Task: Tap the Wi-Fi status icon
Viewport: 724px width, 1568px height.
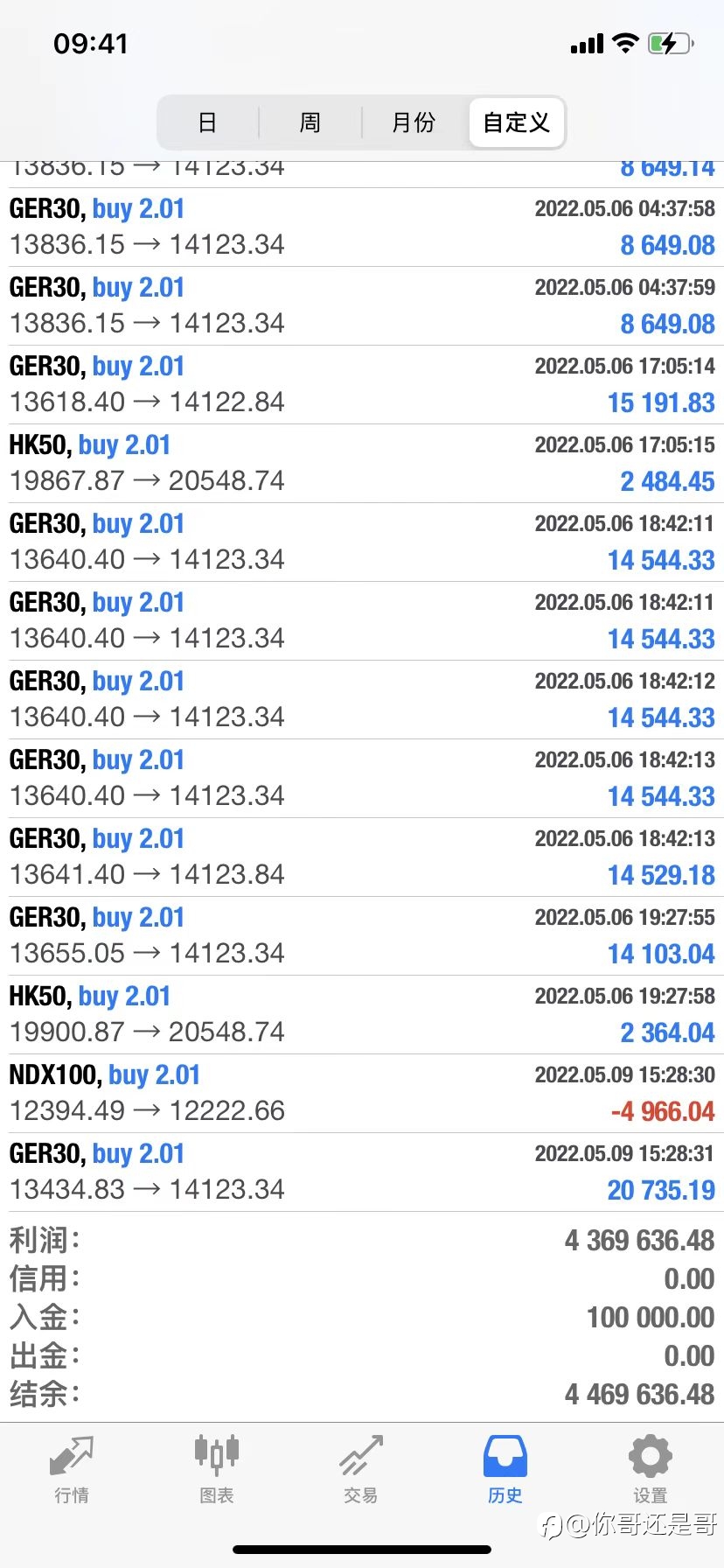Action: [x=625, y=44]
